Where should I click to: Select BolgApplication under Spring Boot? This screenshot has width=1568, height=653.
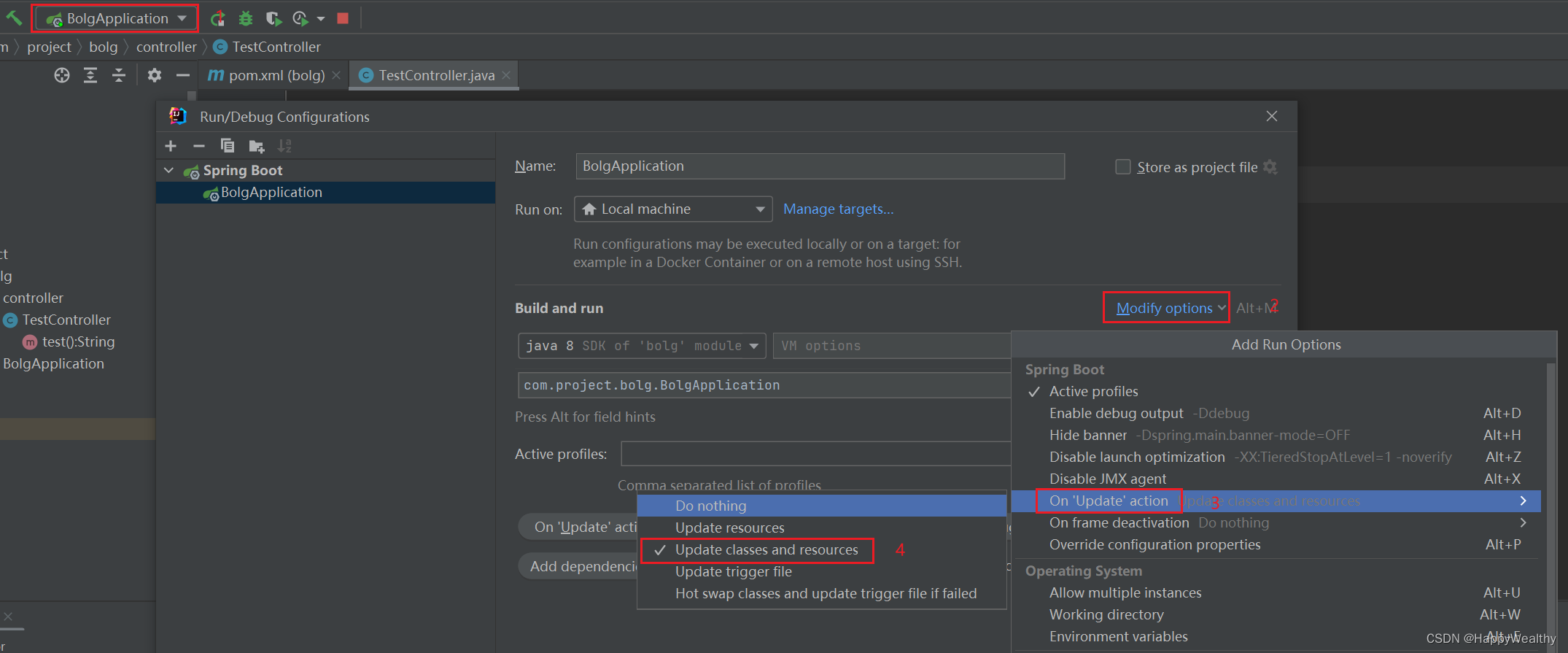pyautogui.click(x=326, y=193)
